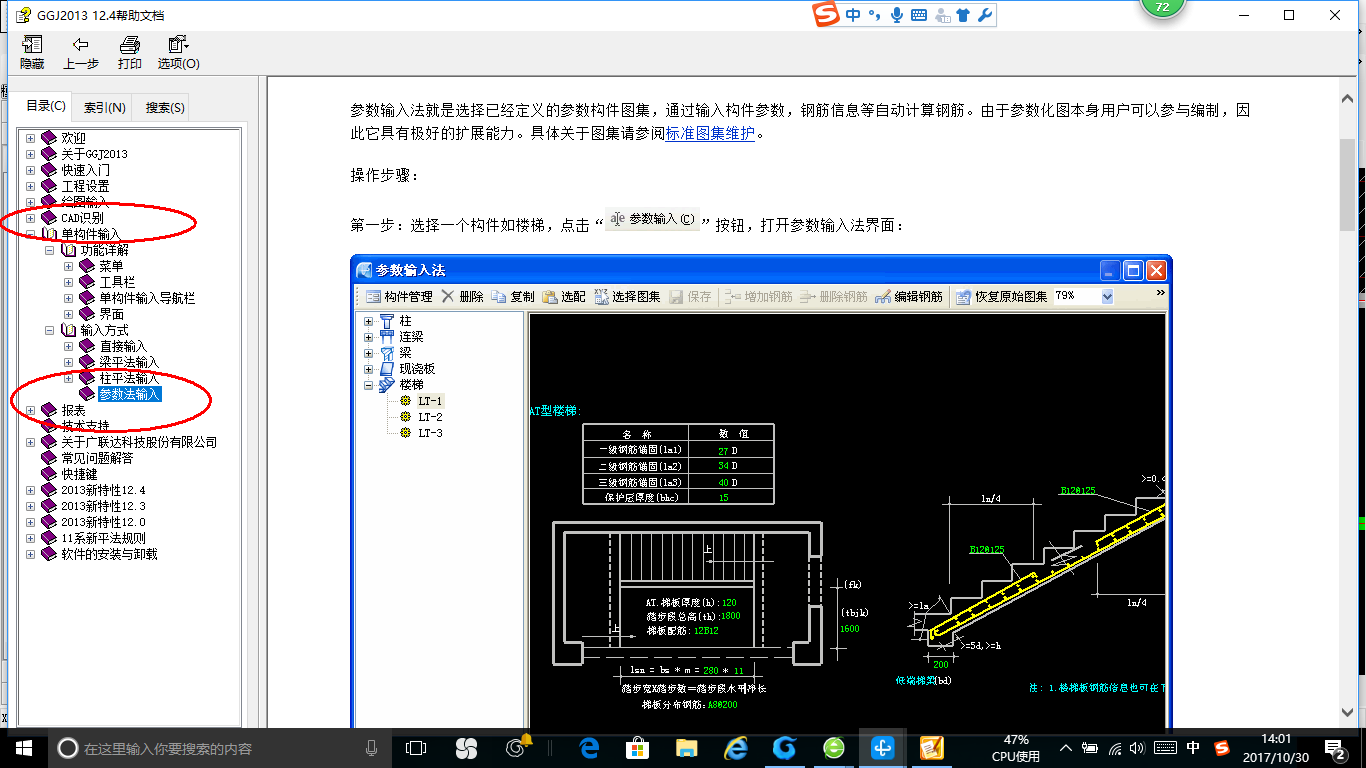Image resolution: width=1366 pixels, height=768 pixels.
Task: Collapse the 输入方式 tree node
Action: click(50, 330)
